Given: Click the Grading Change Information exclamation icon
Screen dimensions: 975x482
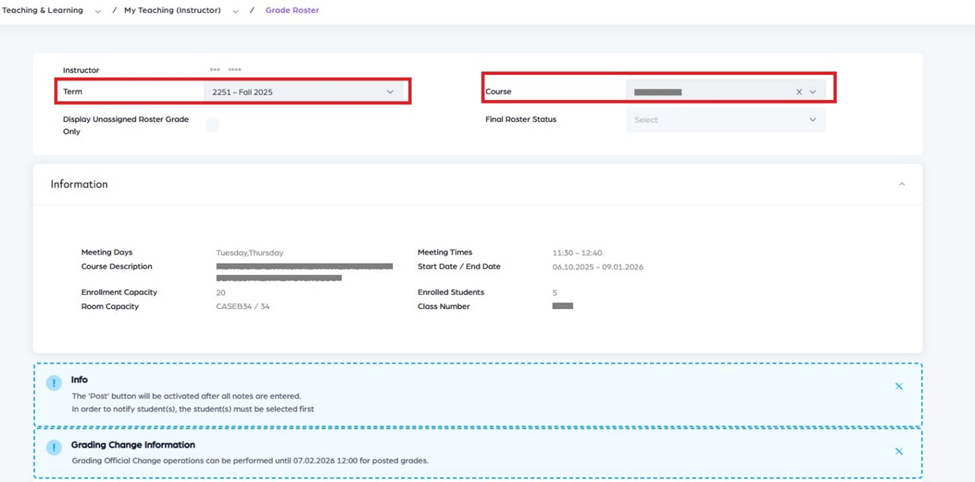Looking at the screenshot, I should (54, 448).
